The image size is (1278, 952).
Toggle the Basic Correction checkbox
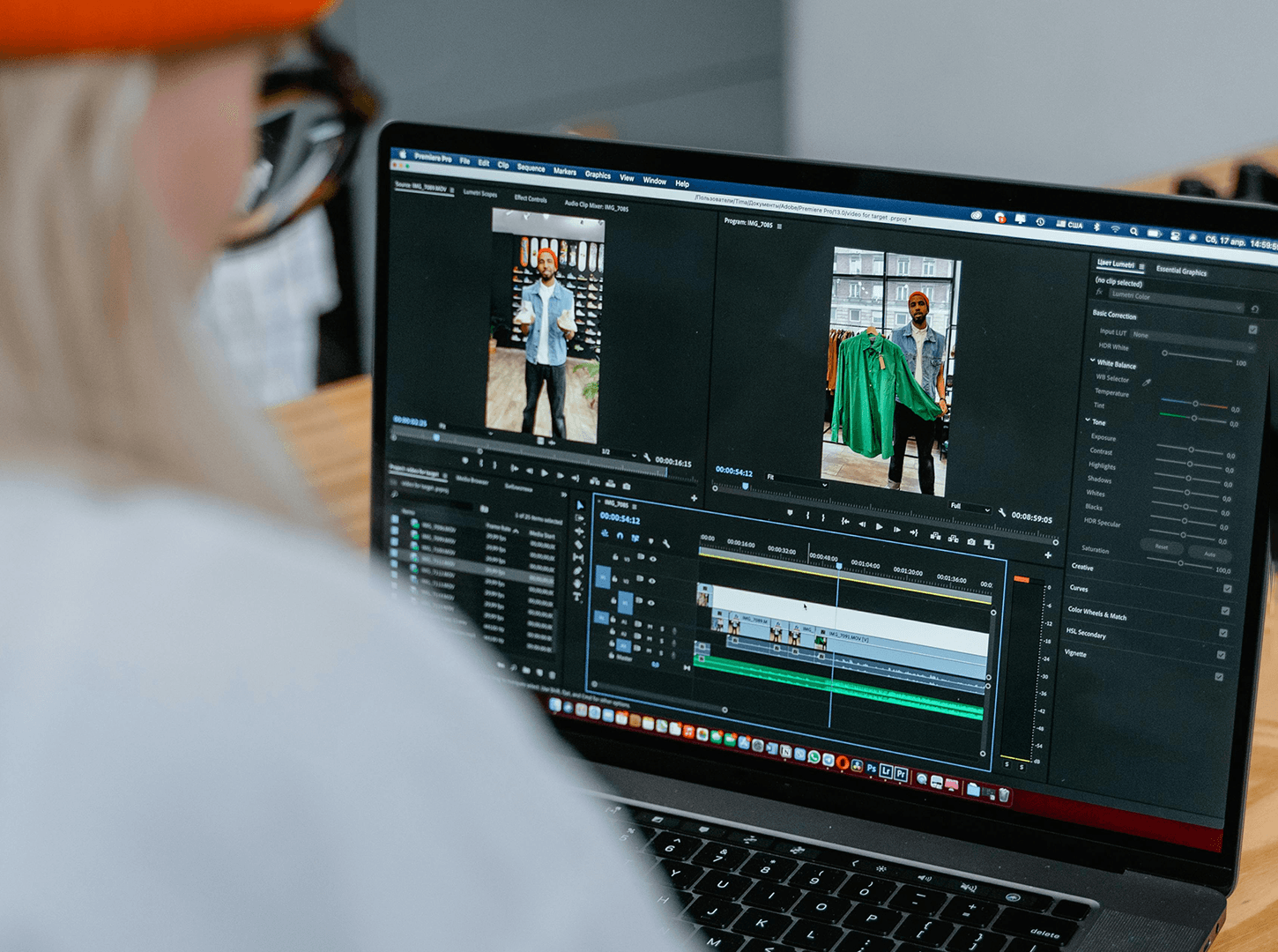coord(1252,330)
